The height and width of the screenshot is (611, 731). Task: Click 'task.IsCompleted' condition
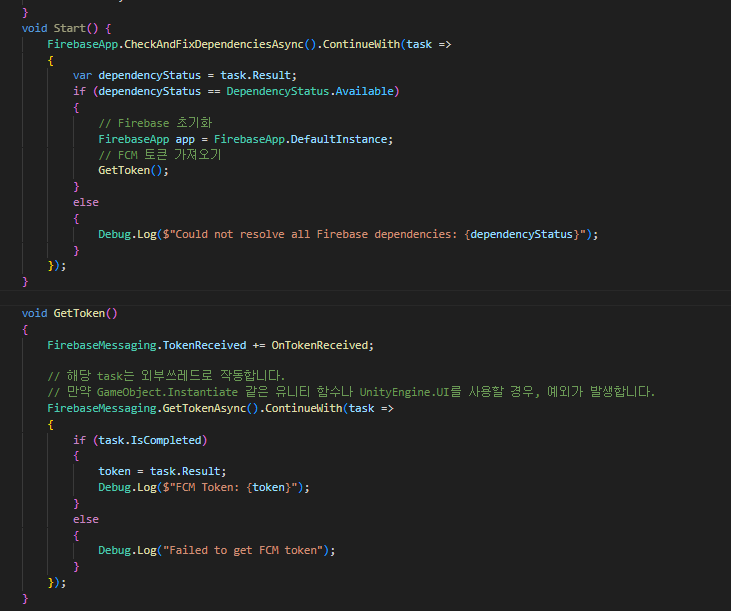coord(150,440)
